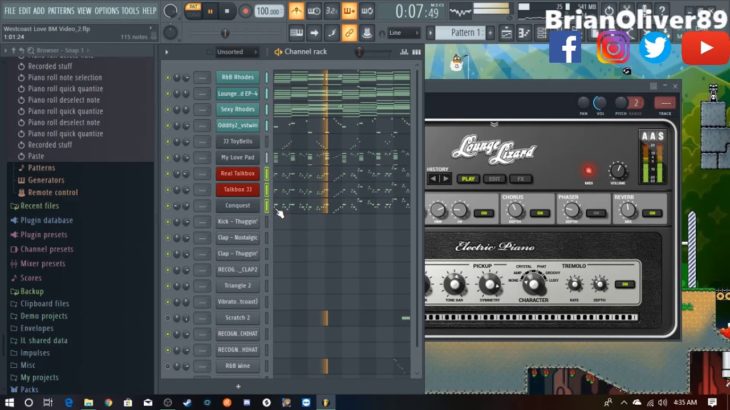Toggle typing keyboard to piano icon
Viewport: 730px width, 410px height.
[297, 33]
